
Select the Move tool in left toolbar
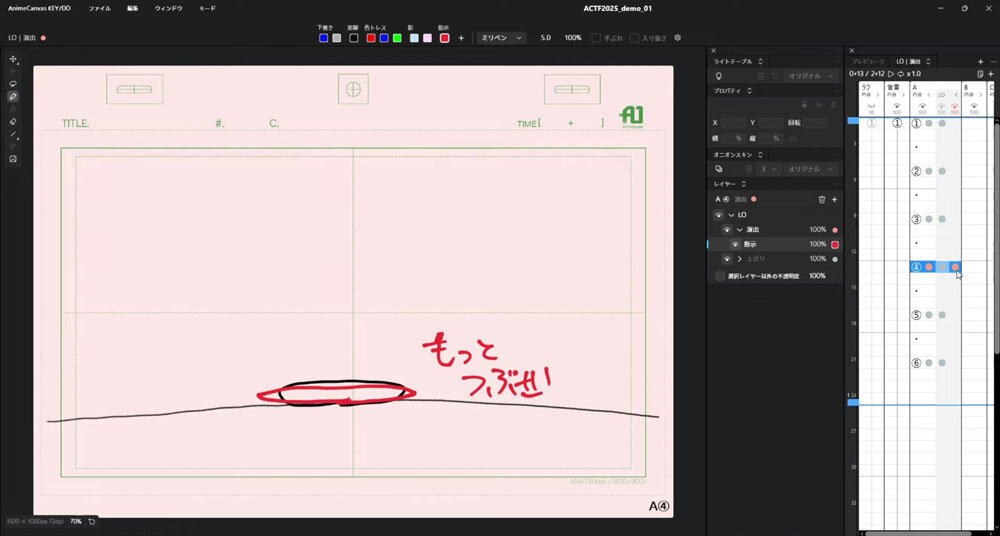13,59
